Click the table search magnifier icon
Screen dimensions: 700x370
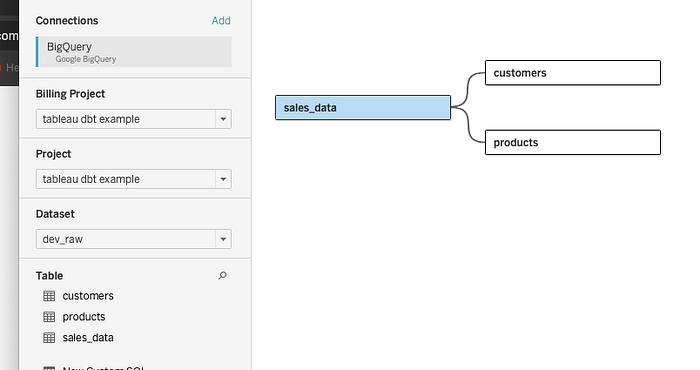(222, 275)
